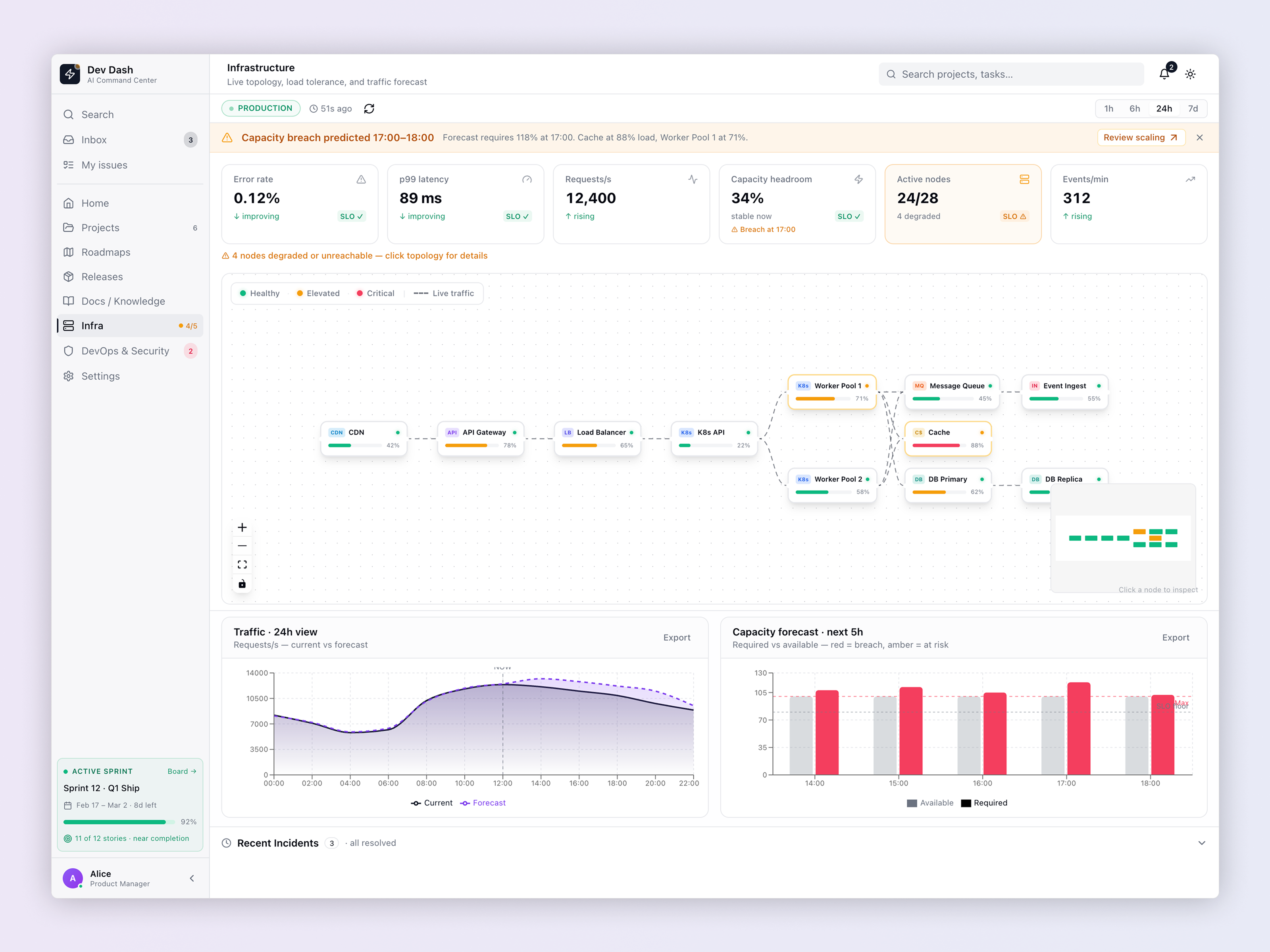1270x952 pixels.
Task: Click the warning icon on the Error rate card
Action: pos(361,179)
